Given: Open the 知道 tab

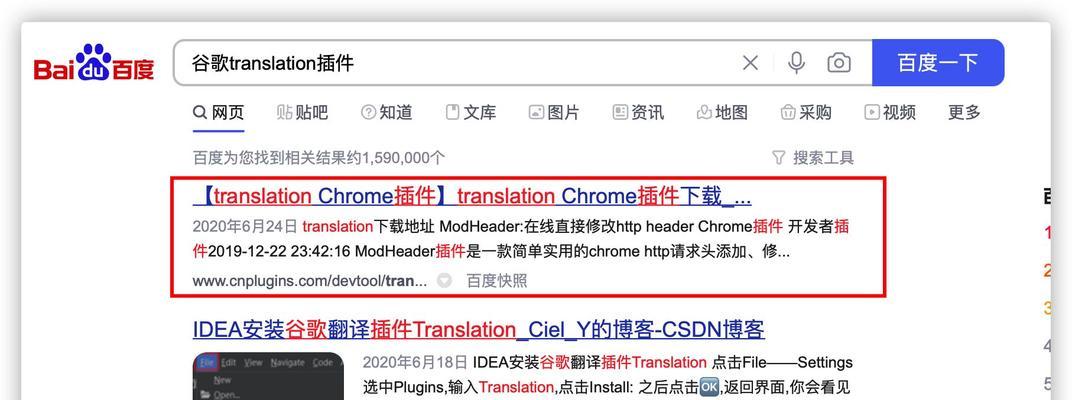Looking at the screenshot, I should [x=386, y=112].
